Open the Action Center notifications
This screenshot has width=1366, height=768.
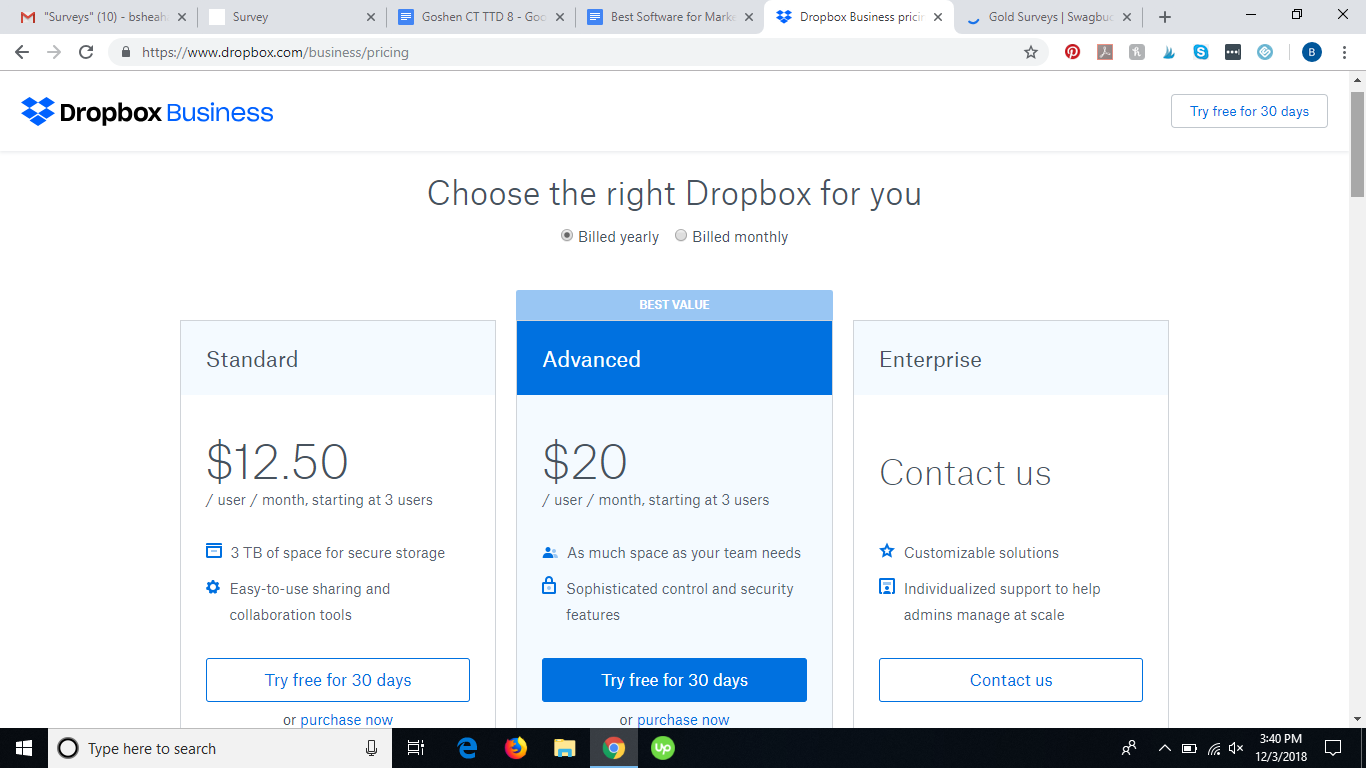tap(1333, 748)
